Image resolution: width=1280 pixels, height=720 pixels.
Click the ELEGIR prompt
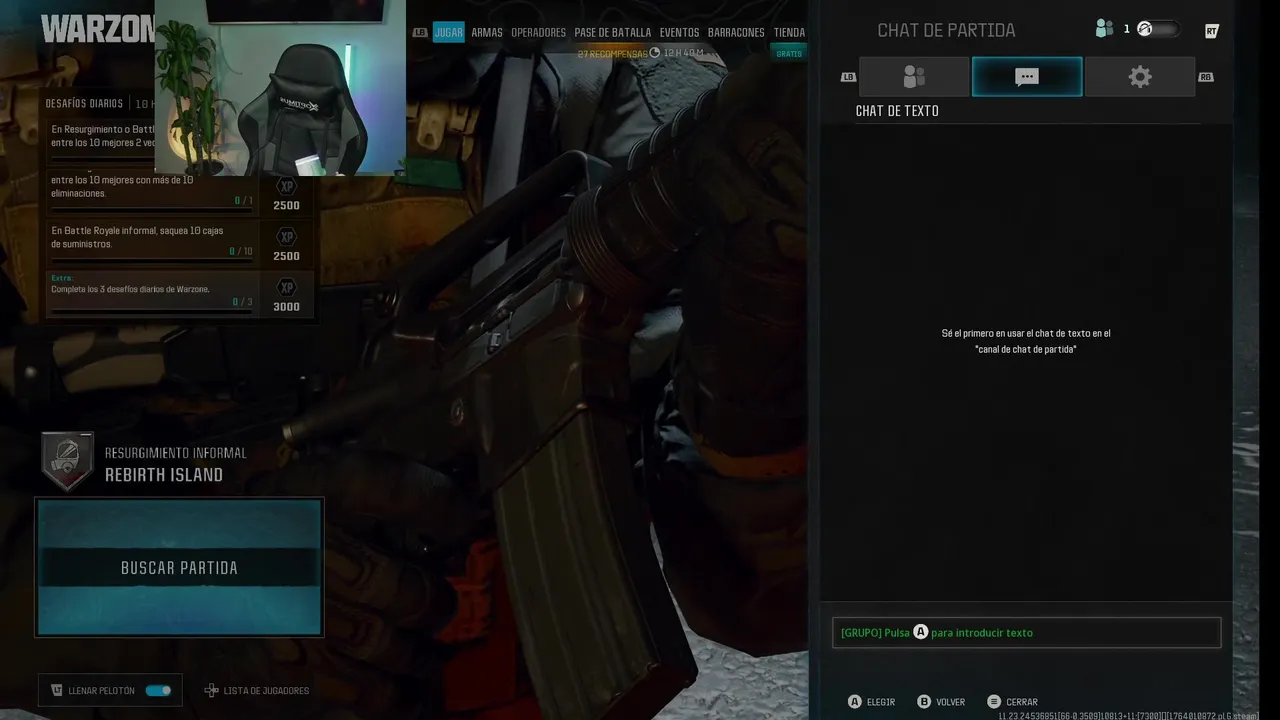click(x=881, y=702)
